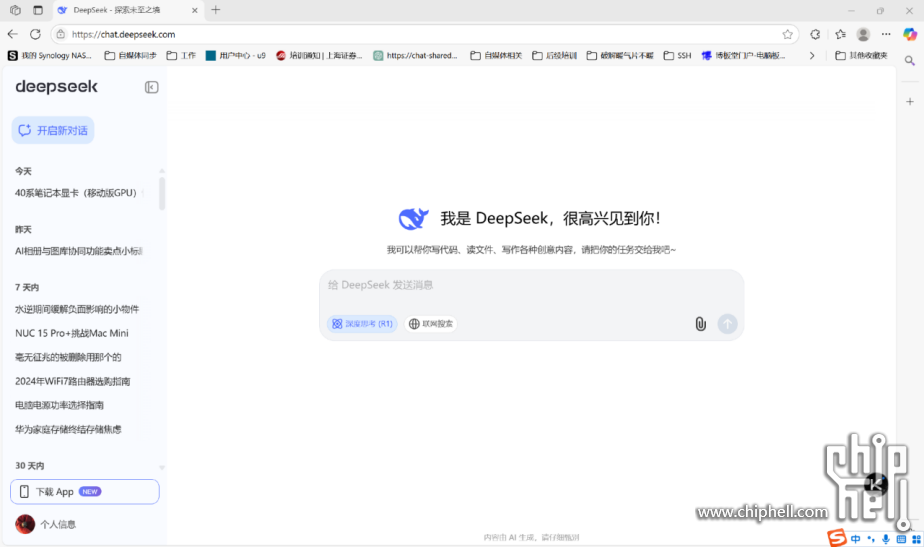Click chat history scrollbar thumb
Screen dimensions: 924x547
161,193
